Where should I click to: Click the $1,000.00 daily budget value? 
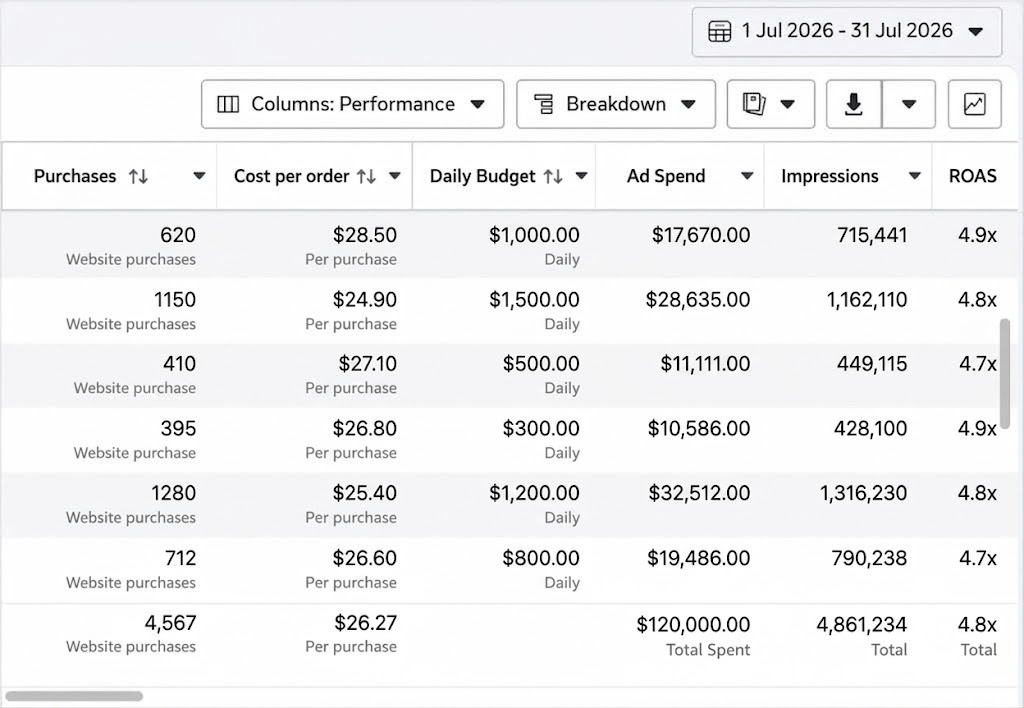coord(534,235)
